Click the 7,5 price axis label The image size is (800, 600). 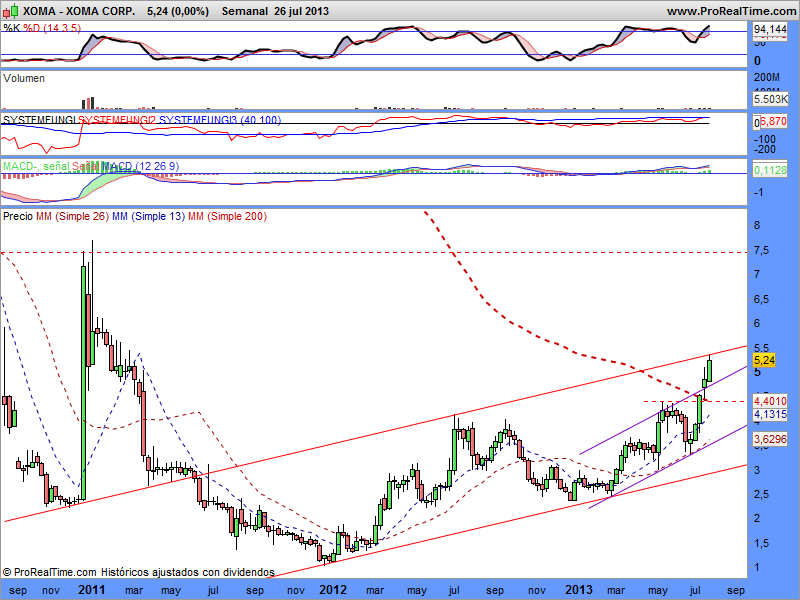coord(761,251)
